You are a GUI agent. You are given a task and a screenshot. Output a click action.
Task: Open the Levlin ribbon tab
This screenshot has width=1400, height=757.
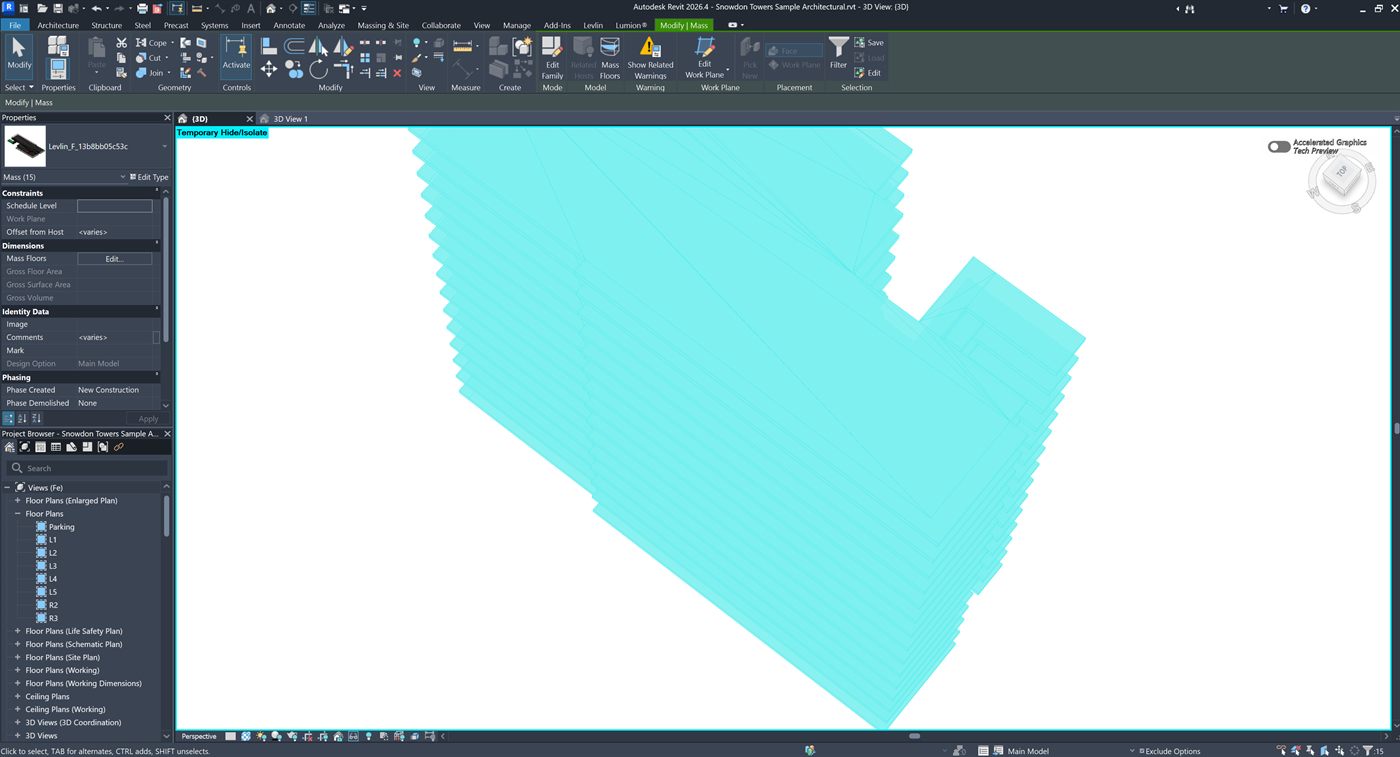pos(593,25)
